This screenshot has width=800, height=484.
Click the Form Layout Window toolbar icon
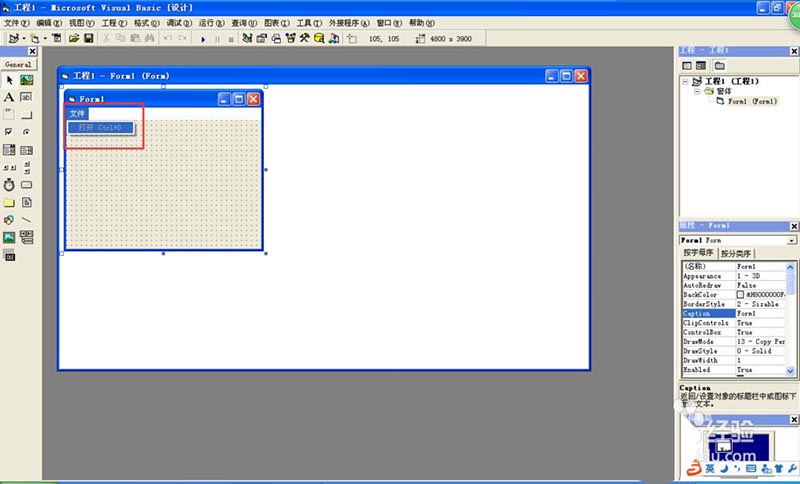tap(276, 38)
